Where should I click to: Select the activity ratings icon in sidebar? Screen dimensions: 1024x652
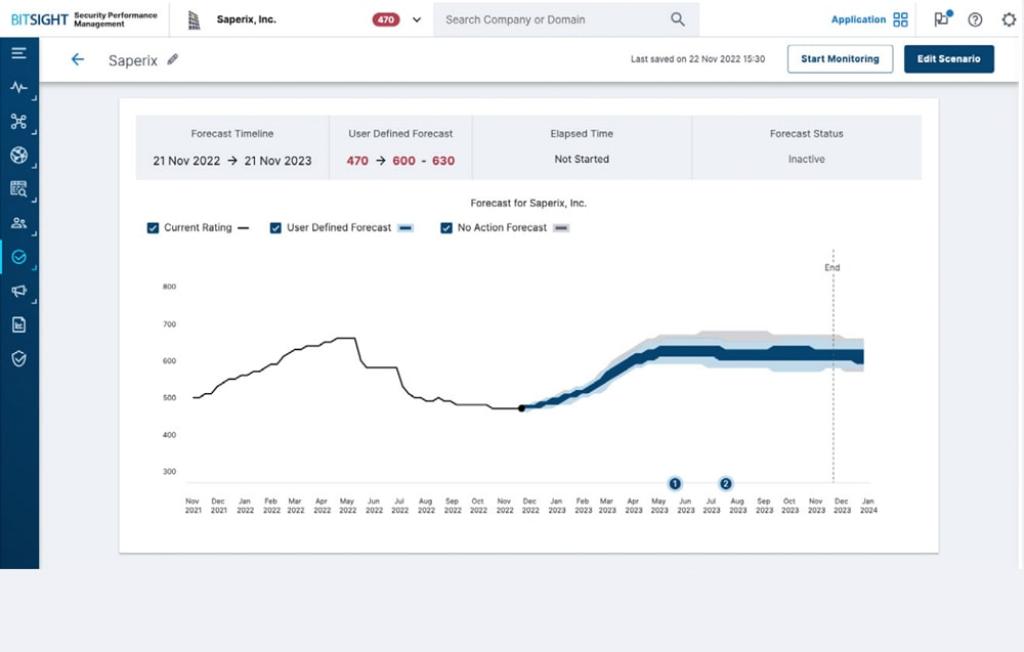tap(18, 88)
